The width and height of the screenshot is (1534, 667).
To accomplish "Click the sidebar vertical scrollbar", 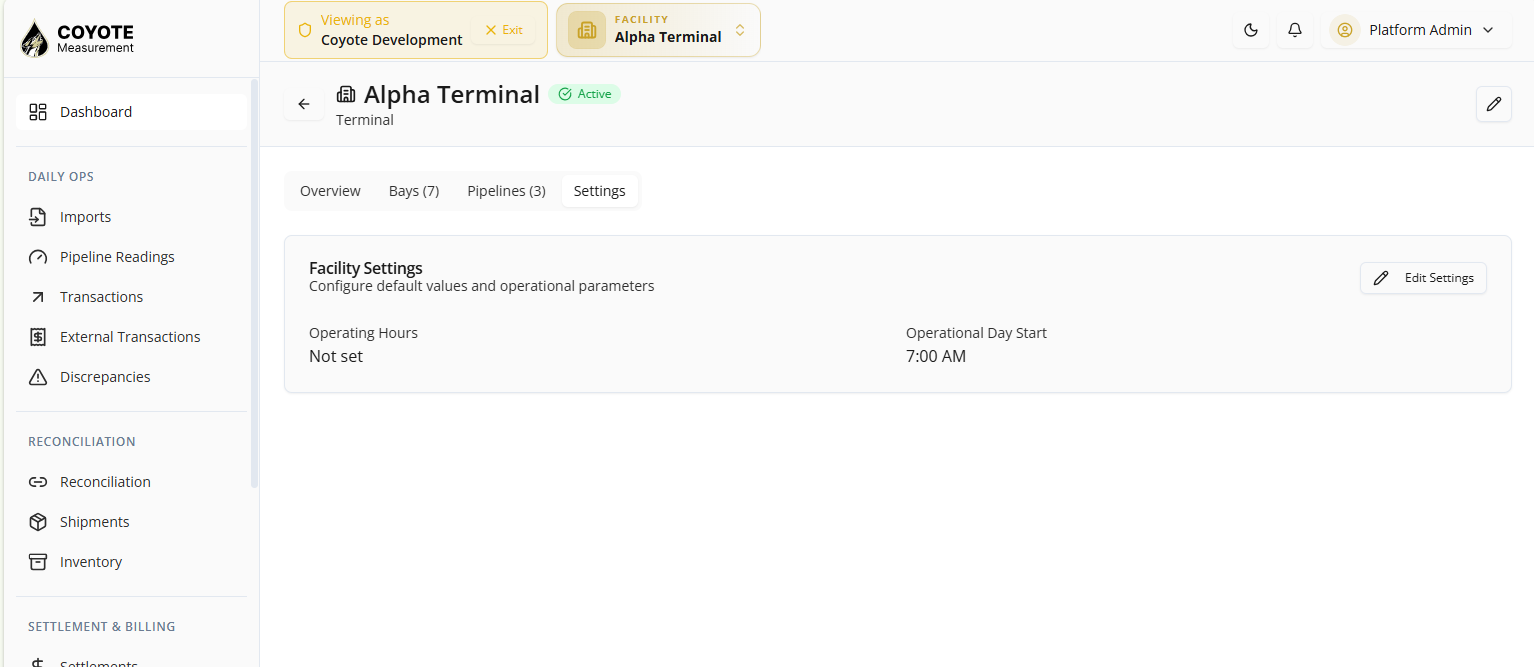I will click(x=254, y=285).
